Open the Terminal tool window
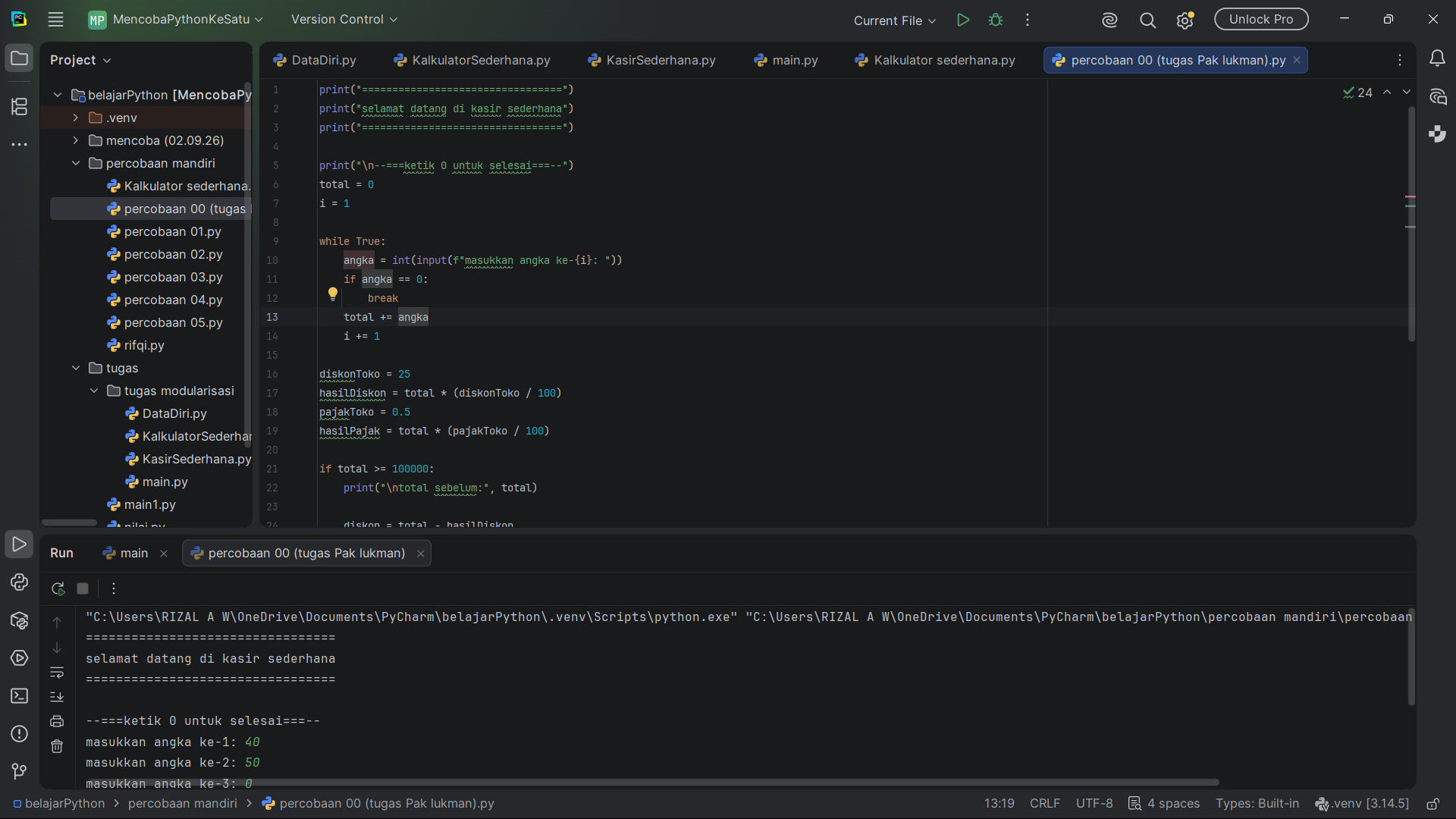Image resolution: width=1456 pixels, height=819 pixels. tap(20, 695)
